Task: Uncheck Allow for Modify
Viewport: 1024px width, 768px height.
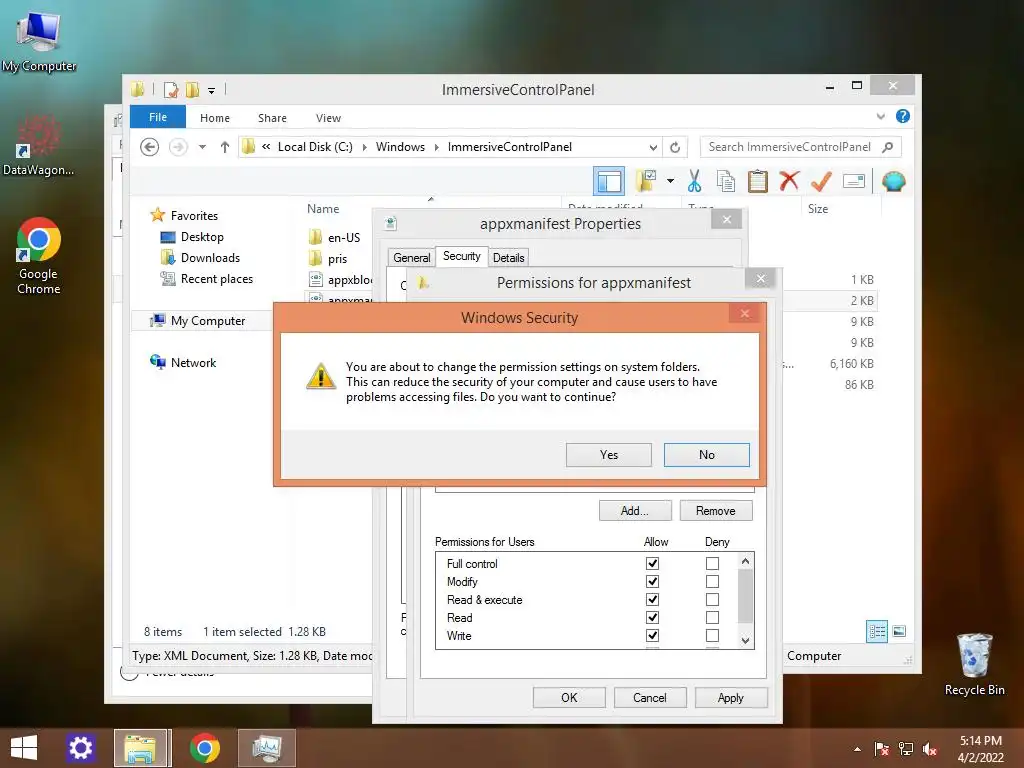Action: click(652, 581)
